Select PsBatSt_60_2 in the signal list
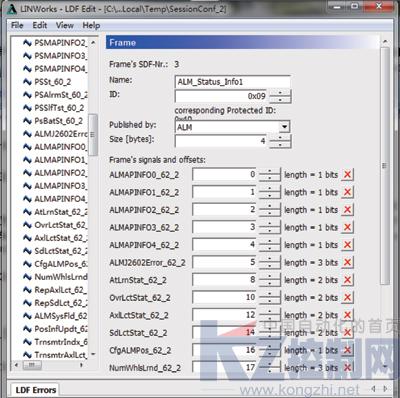Viewport: 400px width, 398px height. point(58,121)
